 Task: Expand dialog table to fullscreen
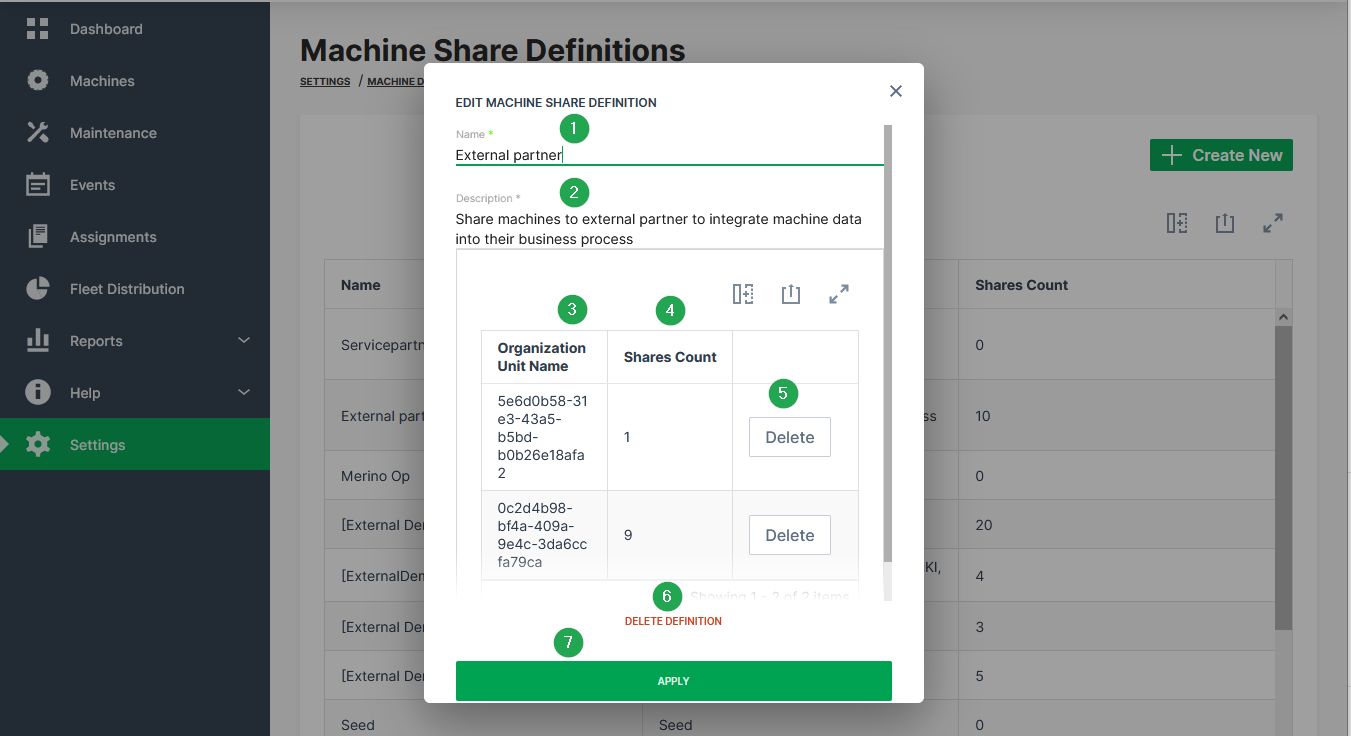pyautogui.click(x=838, y=294)
